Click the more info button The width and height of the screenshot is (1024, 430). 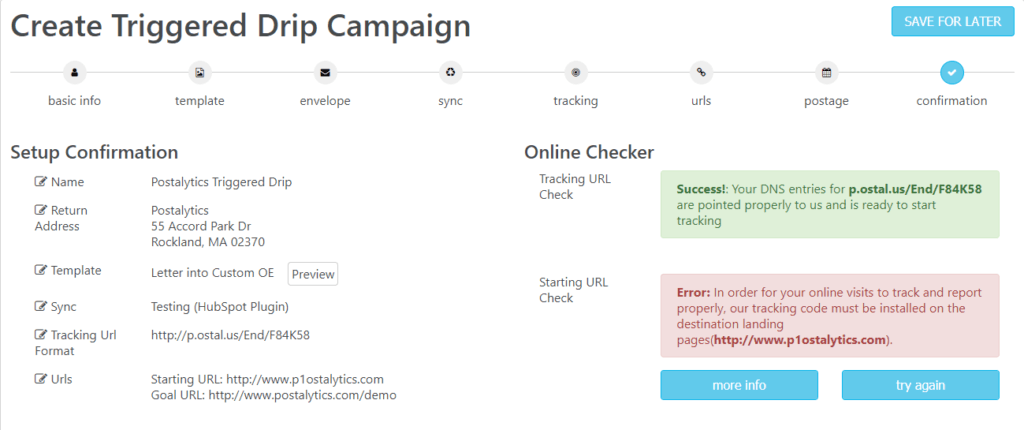[x=739, y=385]
